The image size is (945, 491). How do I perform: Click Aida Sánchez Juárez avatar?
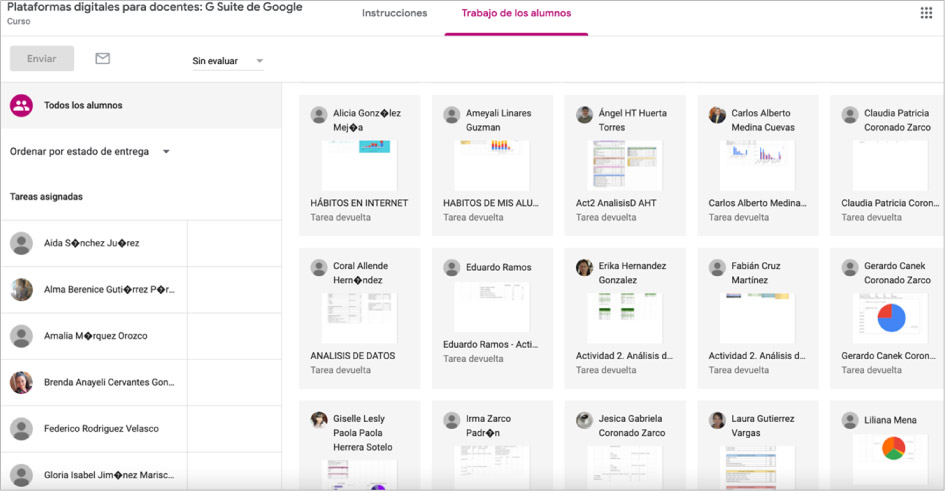(21, 243)
